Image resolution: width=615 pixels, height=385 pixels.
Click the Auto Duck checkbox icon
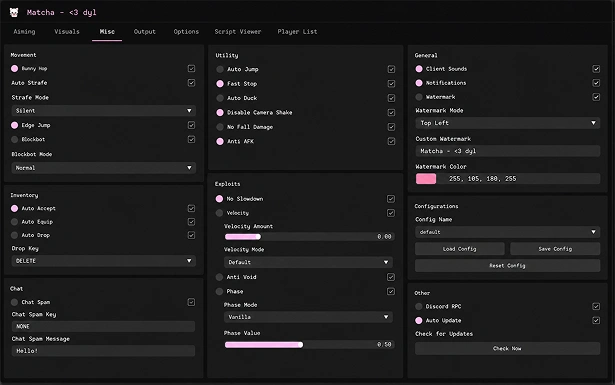point(391,98)
